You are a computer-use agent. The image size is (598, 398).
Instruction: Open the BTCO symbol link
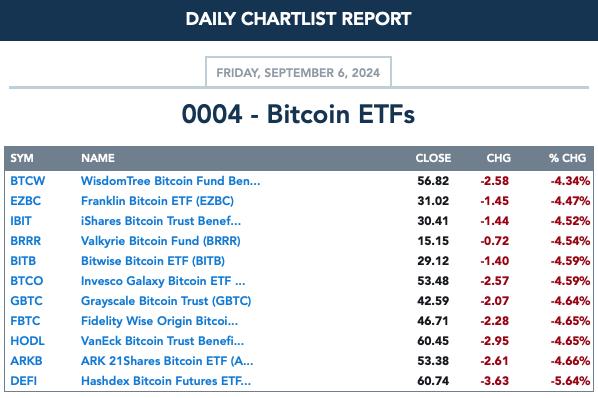tap(27, 281)
